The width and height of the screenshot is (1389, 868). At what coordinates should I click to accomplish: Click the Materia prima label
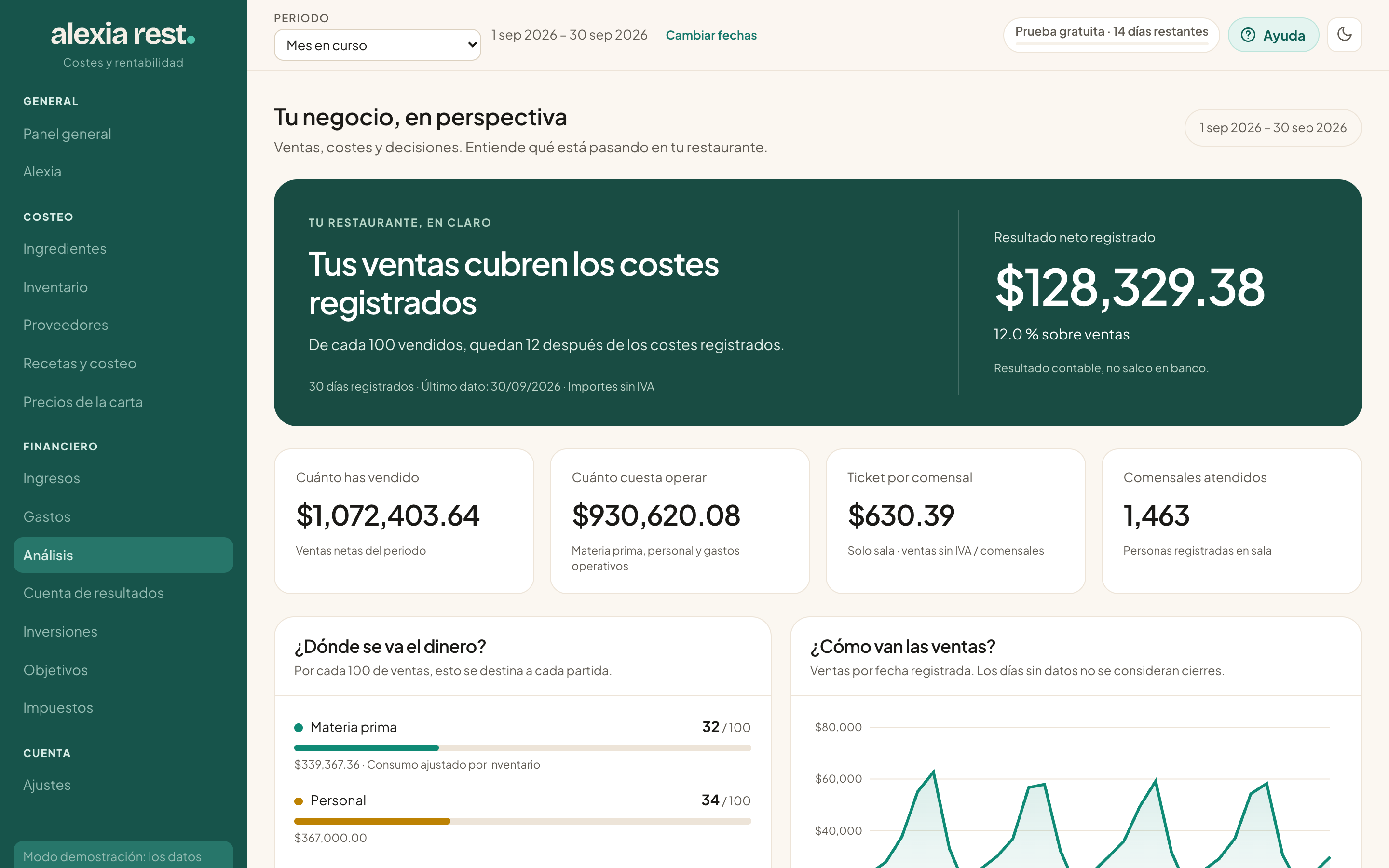pos(354,727)
